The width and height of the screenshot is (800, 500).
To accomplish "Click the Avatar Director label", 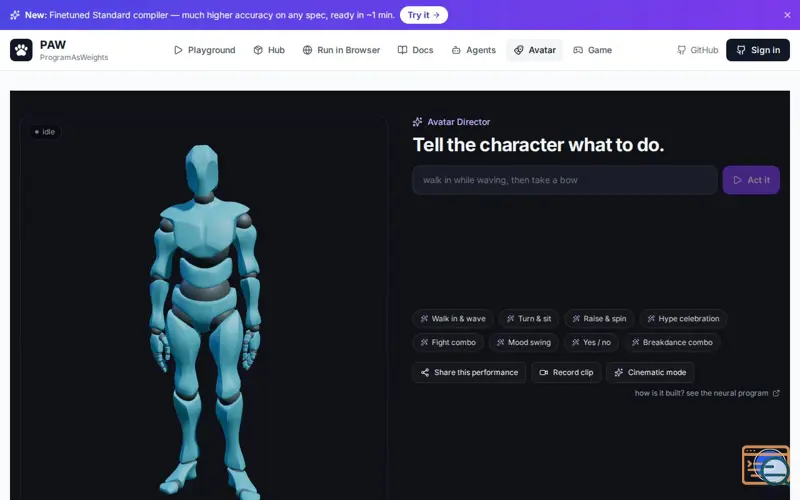I will tap(458, 122).
